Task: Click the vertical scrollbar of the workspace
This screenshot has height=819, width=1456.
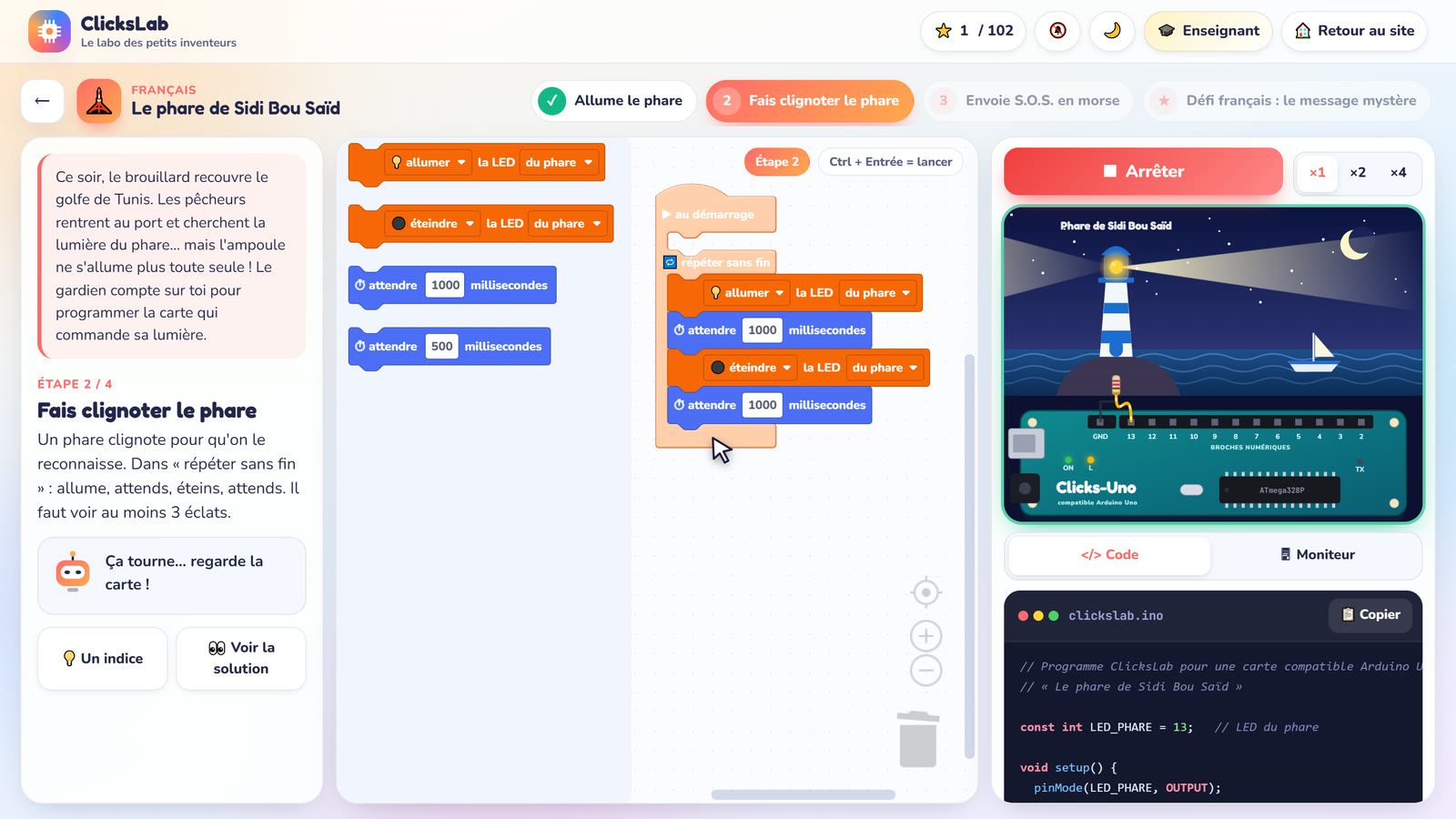Action: [x=969, y=555]
